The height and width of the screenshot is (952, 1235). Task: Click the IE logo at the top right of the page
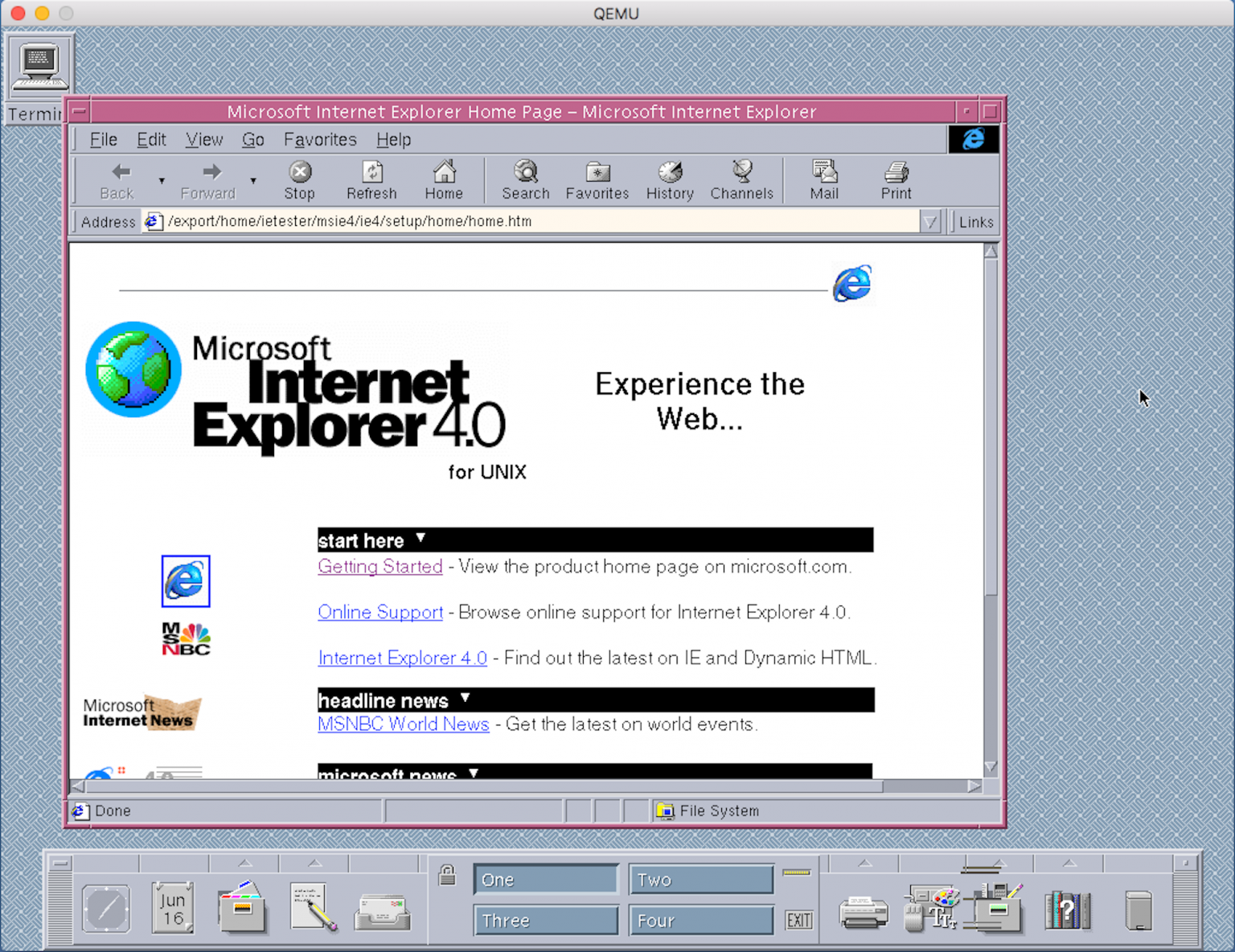click(852, 283)
